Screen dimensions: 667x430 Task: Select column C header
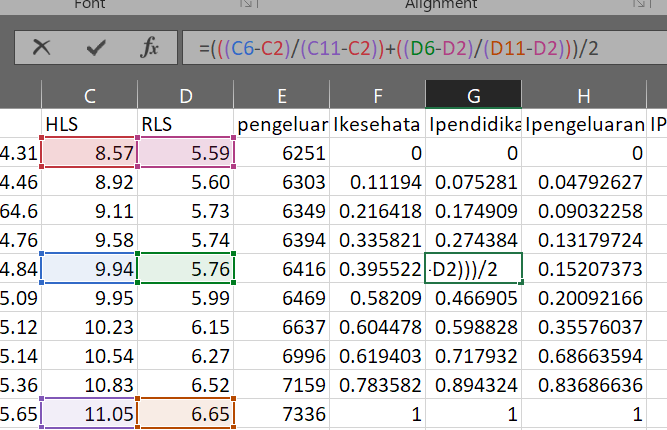point(89,95)
